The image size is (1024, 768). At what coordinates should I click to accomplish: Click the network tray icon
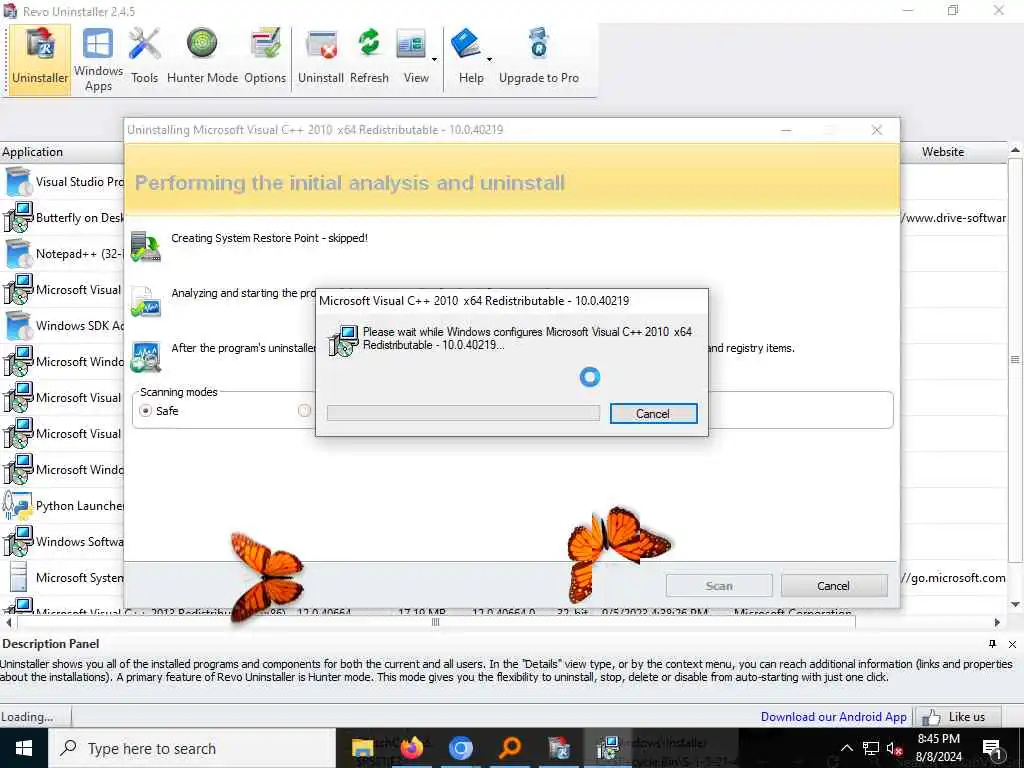pos(871,748)
